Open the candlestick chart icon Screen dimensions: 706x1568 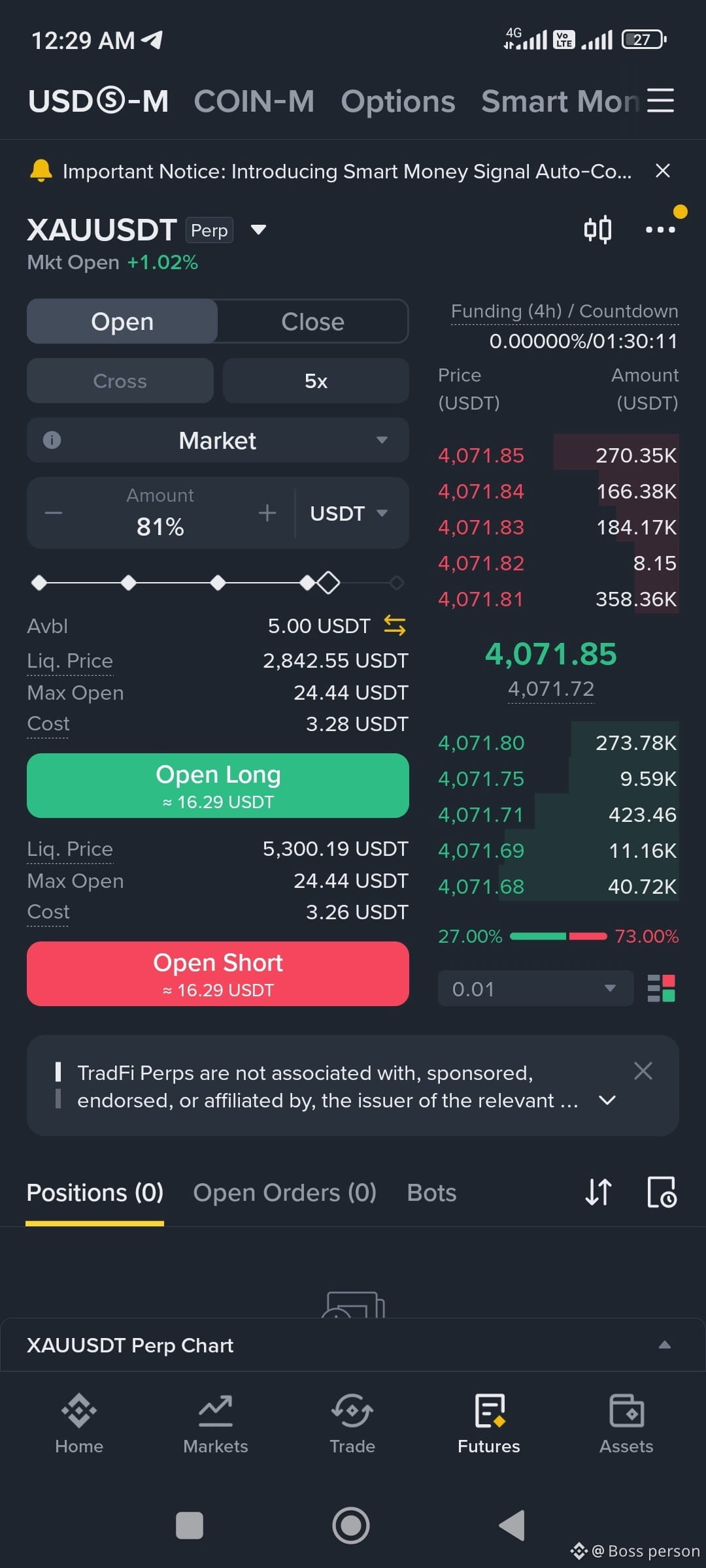(597, 229)
